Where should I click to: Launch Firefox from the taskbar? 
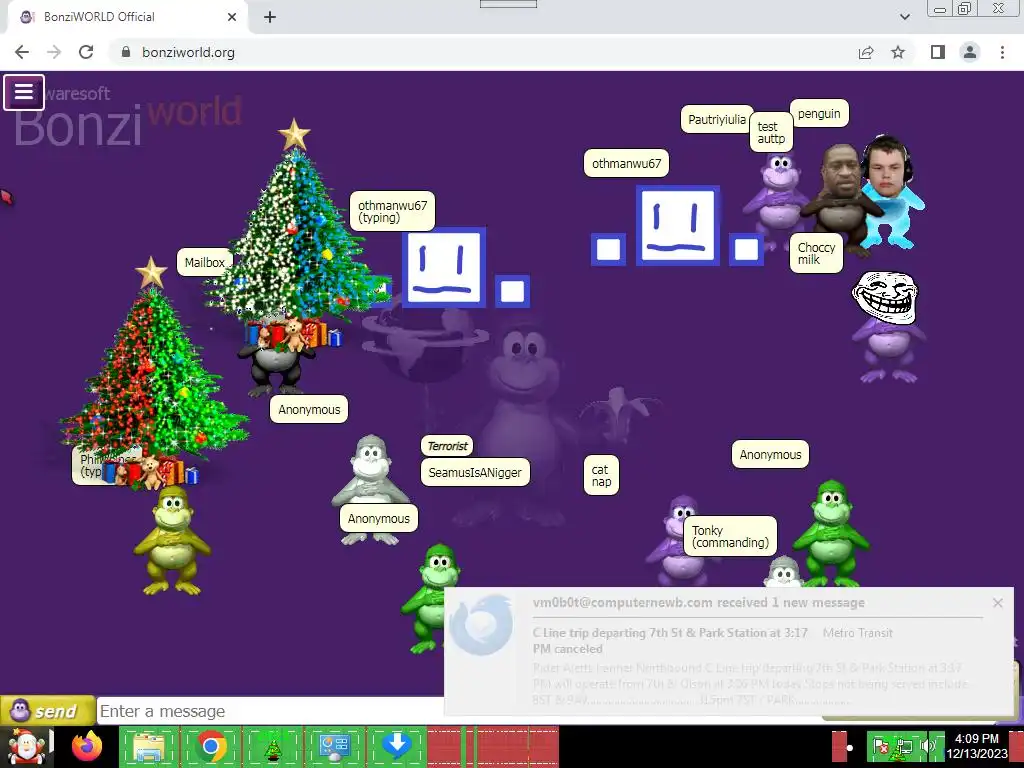[87, 746]
